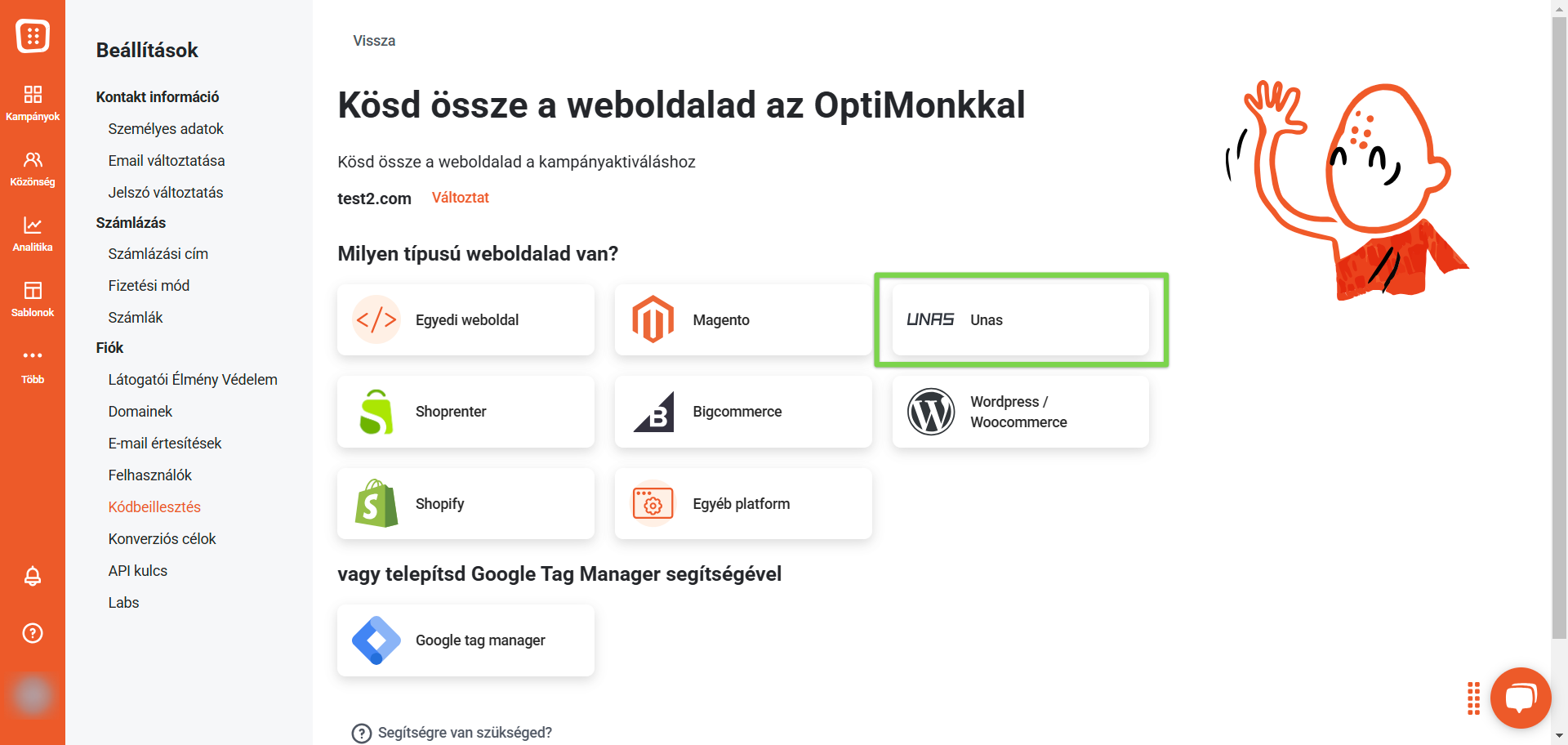This screenshot has width=1568, height=745.
Task: Click the help question mark sidebar icon
Action: coord(33,633)
